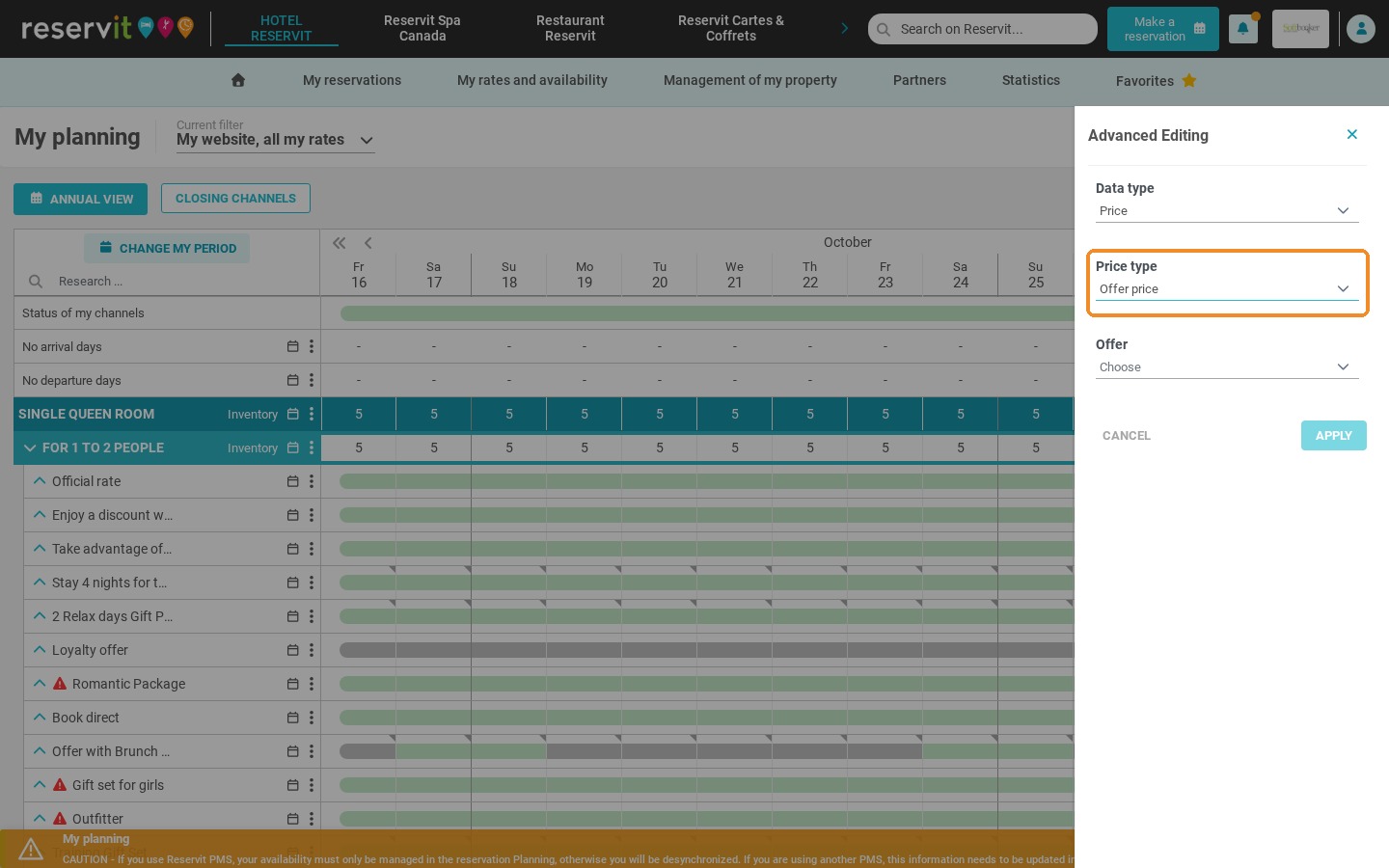This screenshot has height=868, width=1389.
Task: Open the Data type dropdown
Action: pos(1227,211)
